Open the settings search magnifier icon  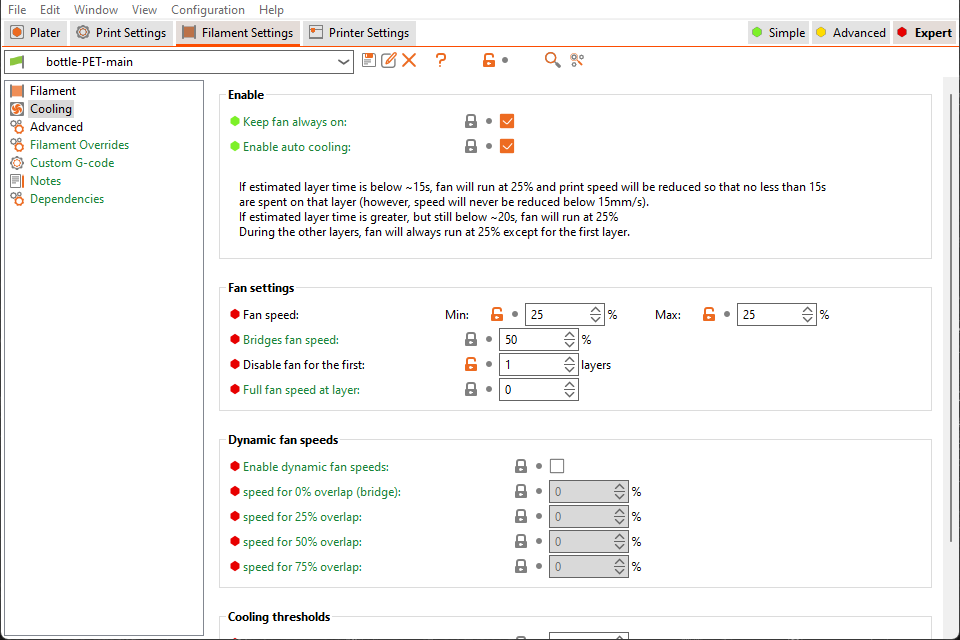click(x=552, y=60)
